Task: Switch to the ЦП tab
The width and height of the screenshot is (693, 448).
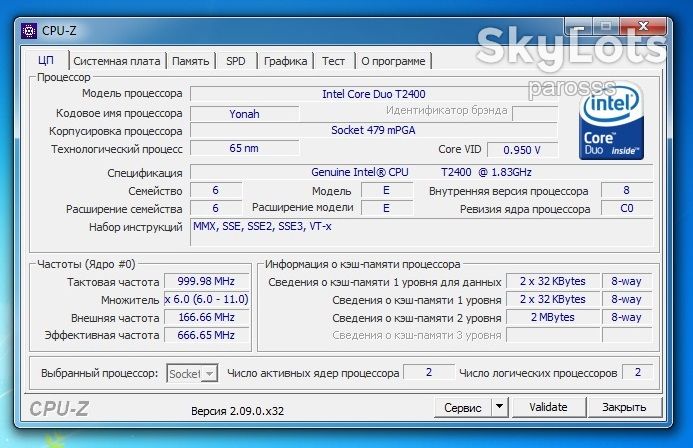Action: 46,61
